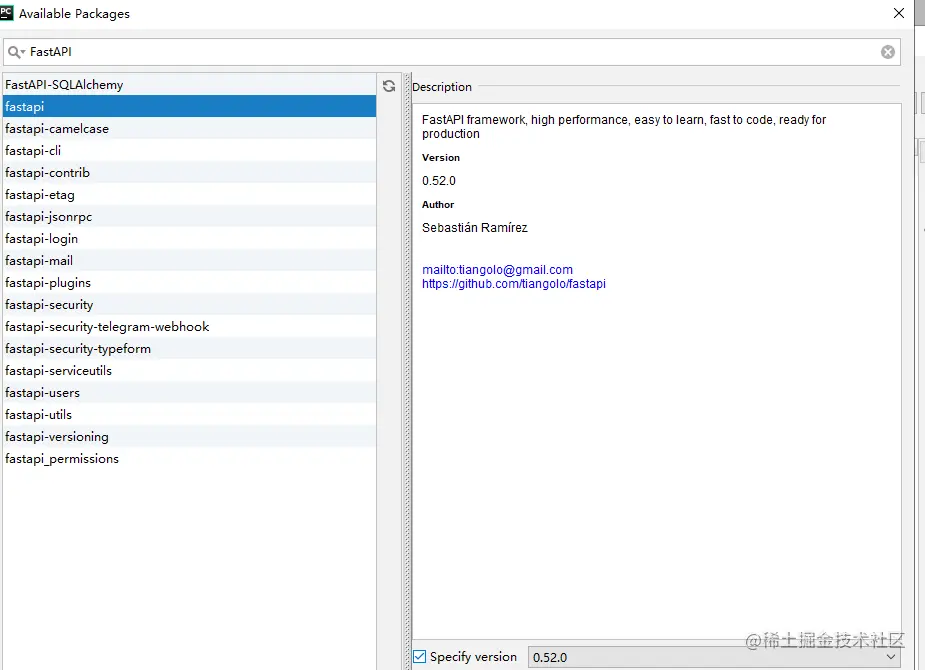Click the FastAPI framework description text
Screen dimensions: 925x670
[x=624, y=127]
